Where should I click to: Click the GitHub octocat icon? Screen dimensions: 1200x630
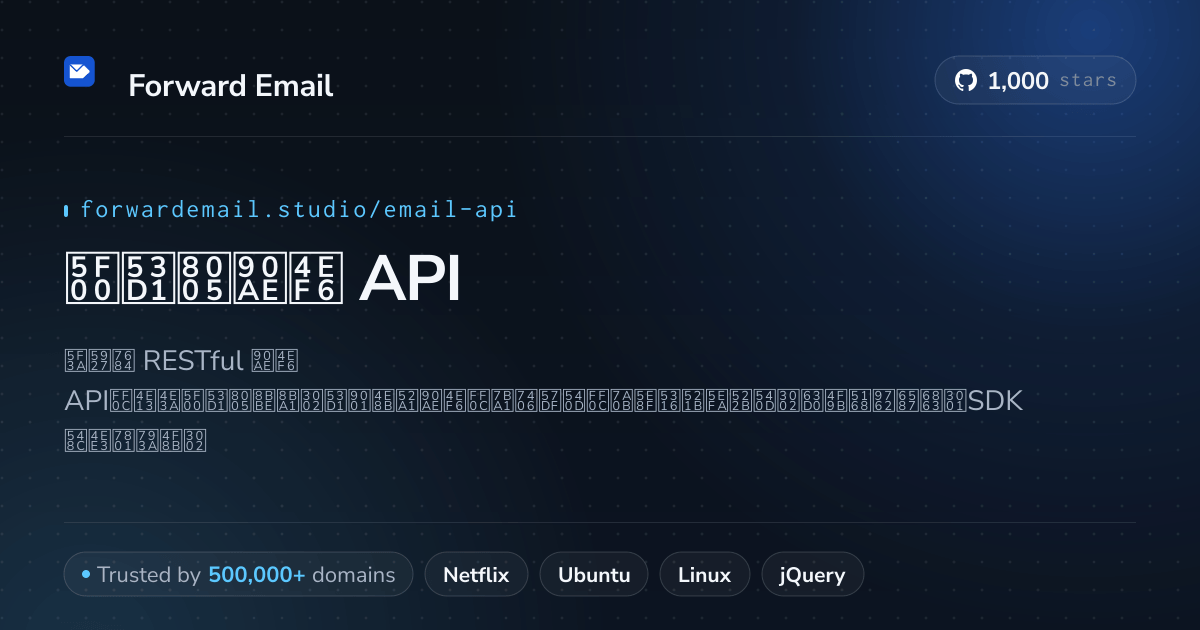pos(966,81)
